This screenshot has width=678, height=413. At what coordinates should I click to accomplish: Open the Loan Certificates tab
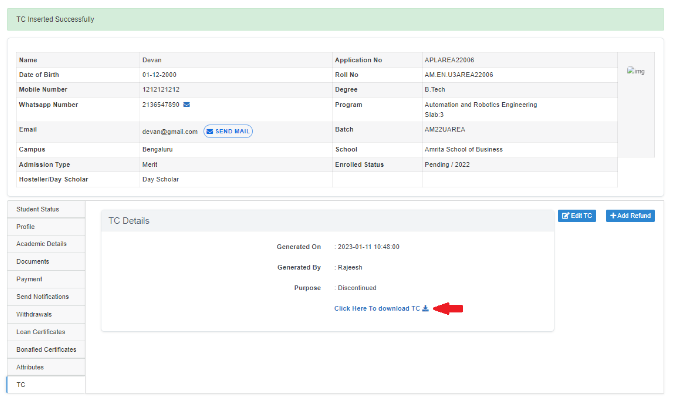(41, 332)
